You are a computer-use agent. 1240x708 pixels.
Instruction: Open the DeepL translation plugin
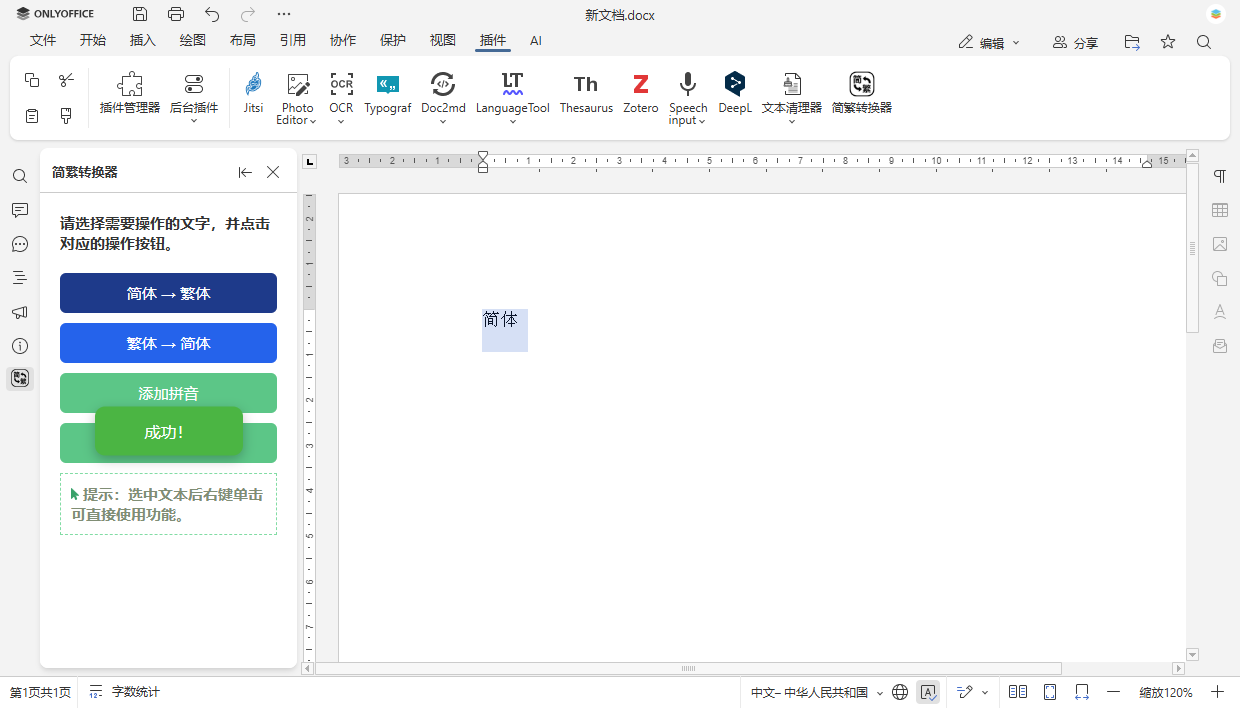[x=735, y=93]
